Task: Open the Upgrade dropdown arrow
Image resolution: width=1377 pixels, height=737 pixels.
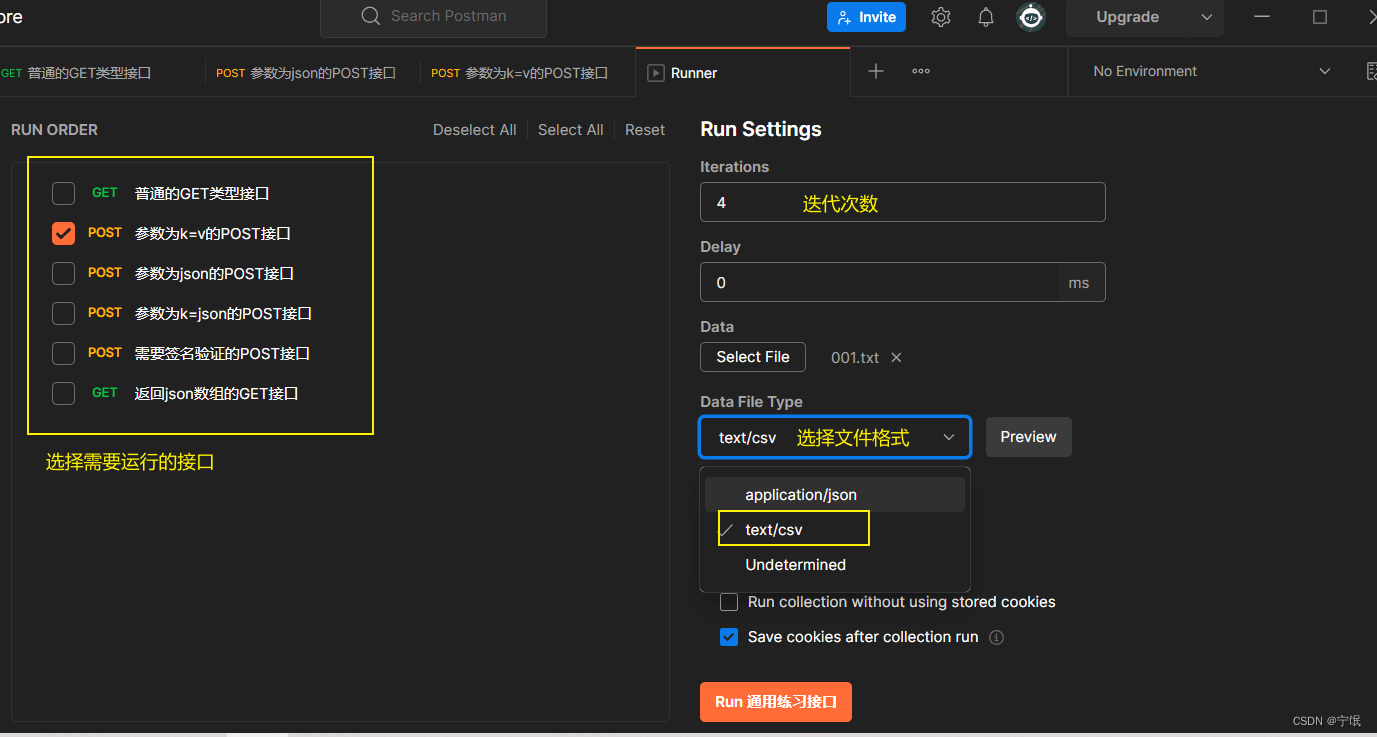Action: [x=1206, y=17]
